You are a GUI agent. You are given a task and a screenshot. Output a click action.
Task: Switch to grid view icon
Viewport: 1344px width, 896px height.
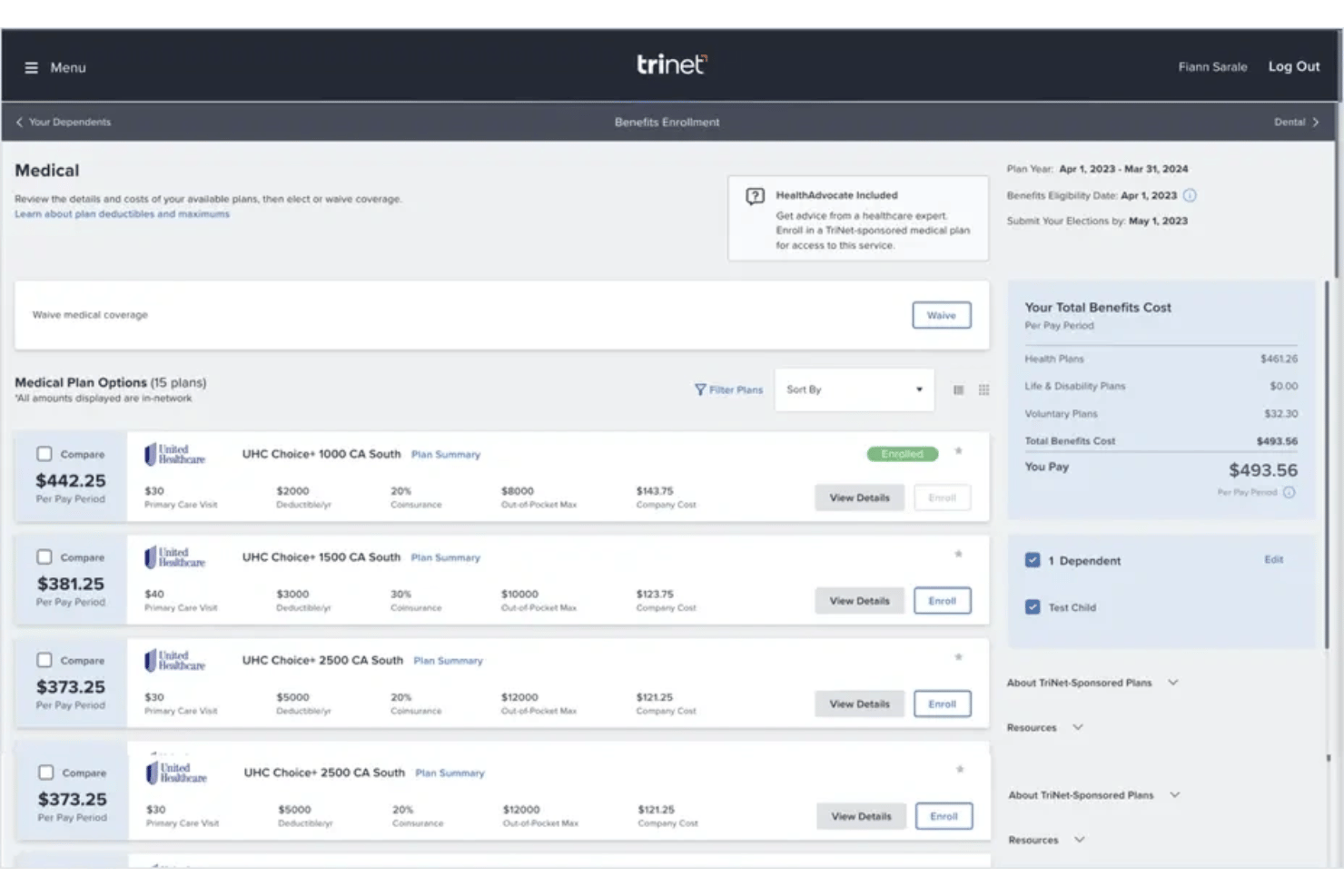click(x=983, y=389)
